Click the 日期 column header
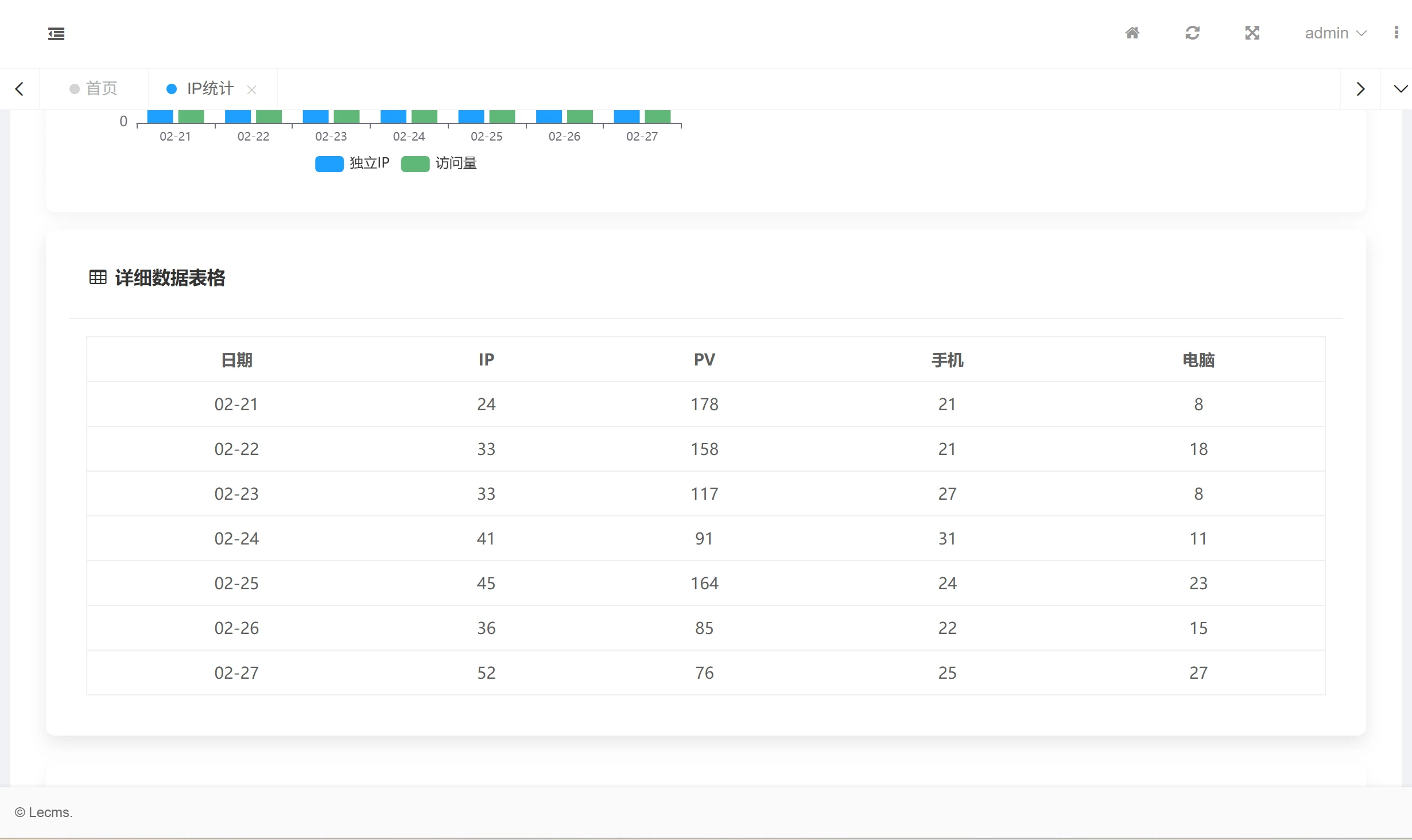Image resolution: width=1412 pixels, height=840 pixels. [236, 360]
